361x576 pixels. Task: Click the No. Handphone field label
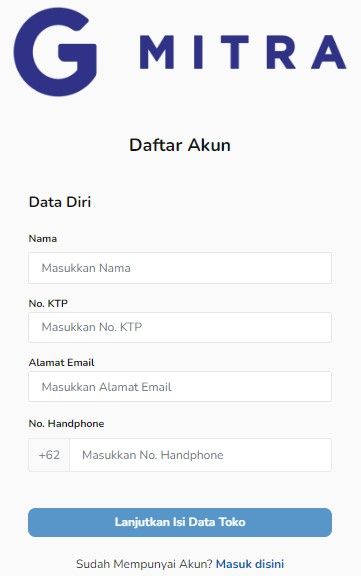[66, 424]
